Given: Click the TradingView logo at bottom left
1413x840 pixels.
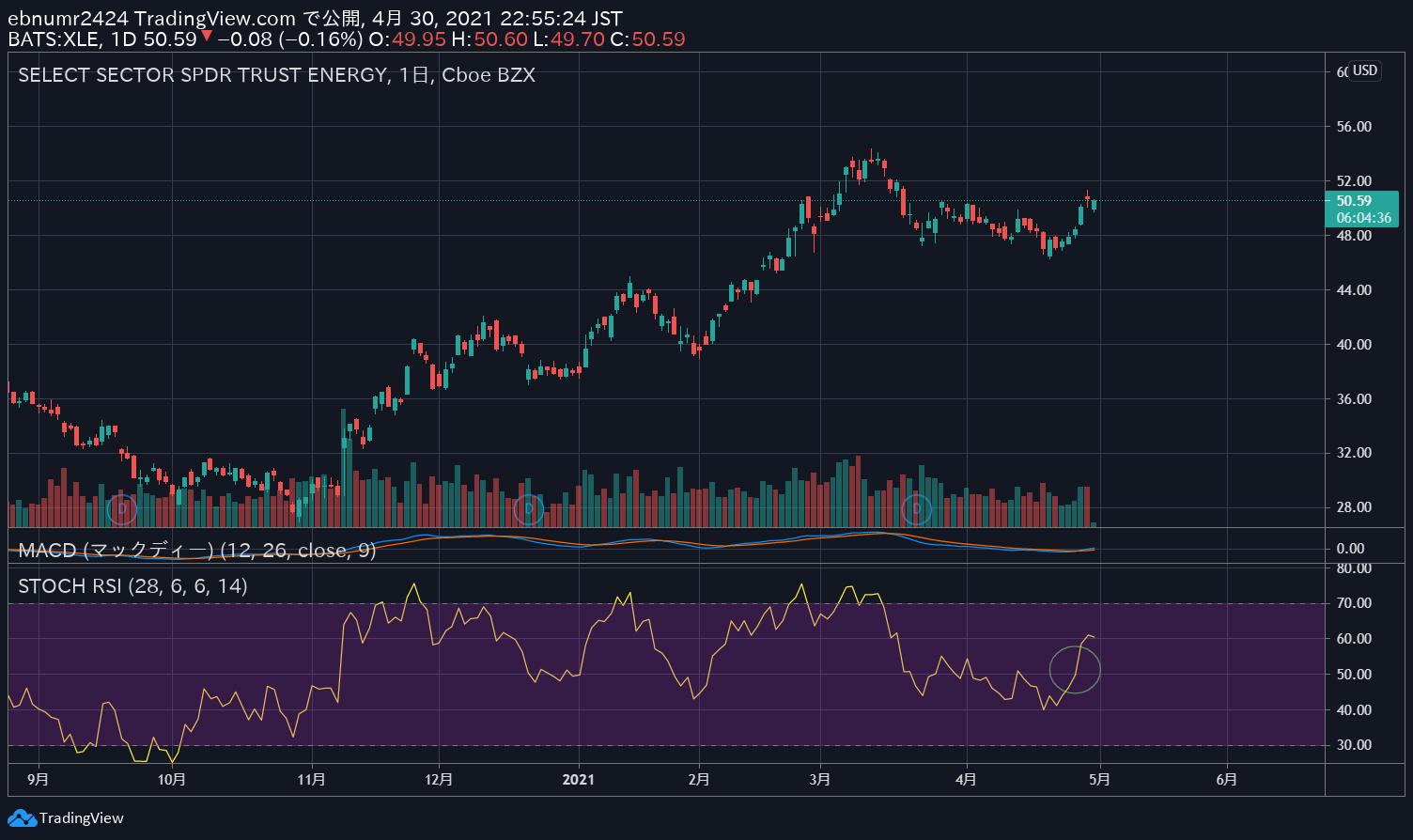Looking at the screenshot, I should click(66, 817).
